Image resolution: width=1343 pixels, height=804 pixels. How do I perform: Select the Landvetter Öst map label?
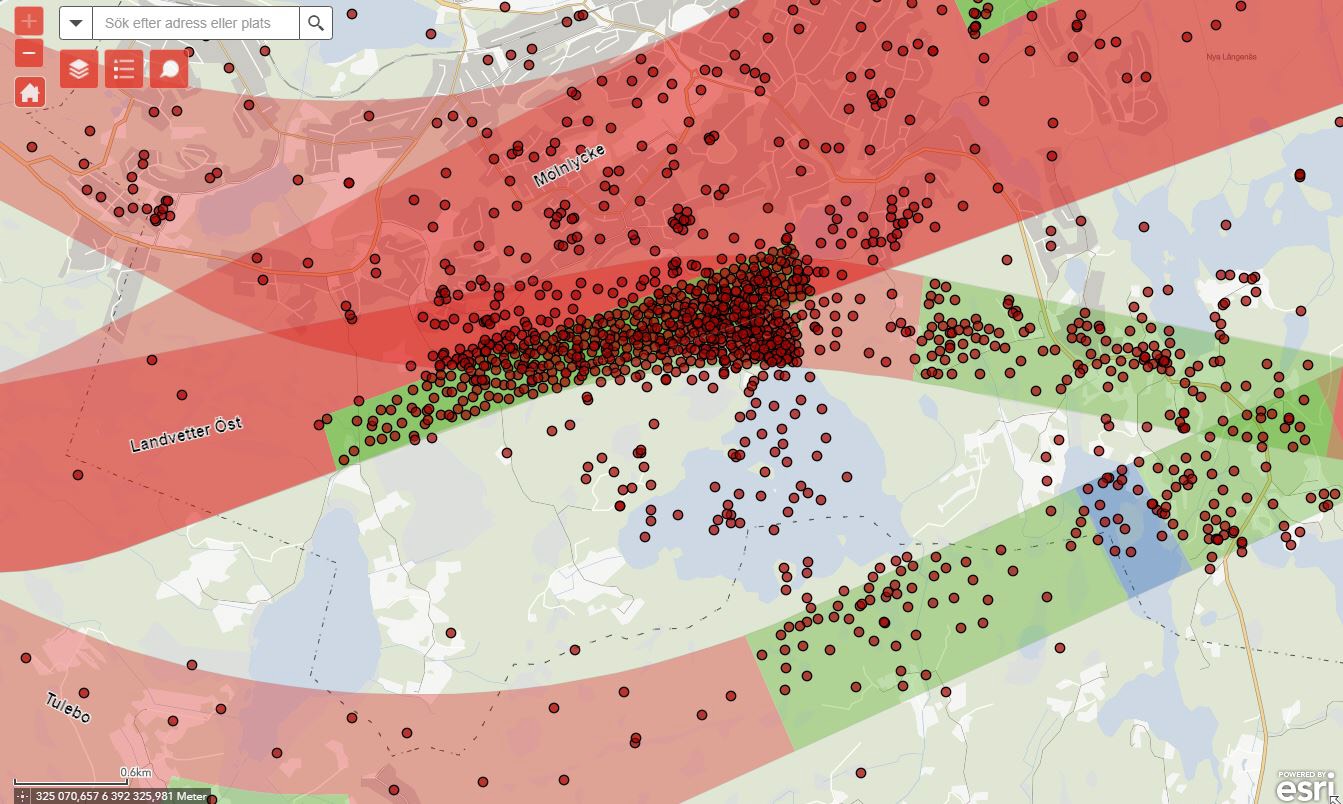click(186, 434)
